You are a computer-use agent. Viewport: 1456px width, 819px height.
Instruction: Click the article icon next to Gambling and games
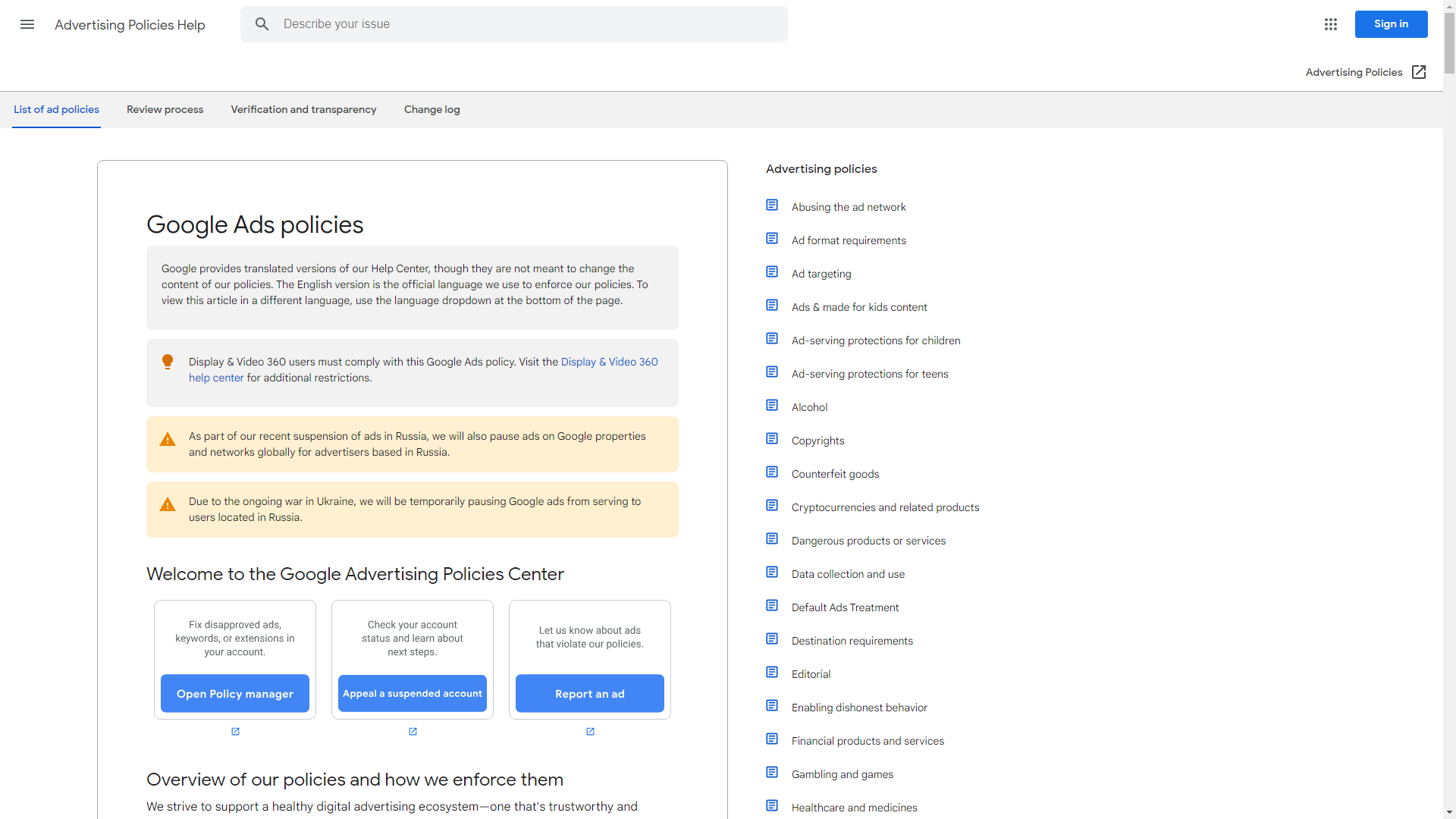pos(771,772)
